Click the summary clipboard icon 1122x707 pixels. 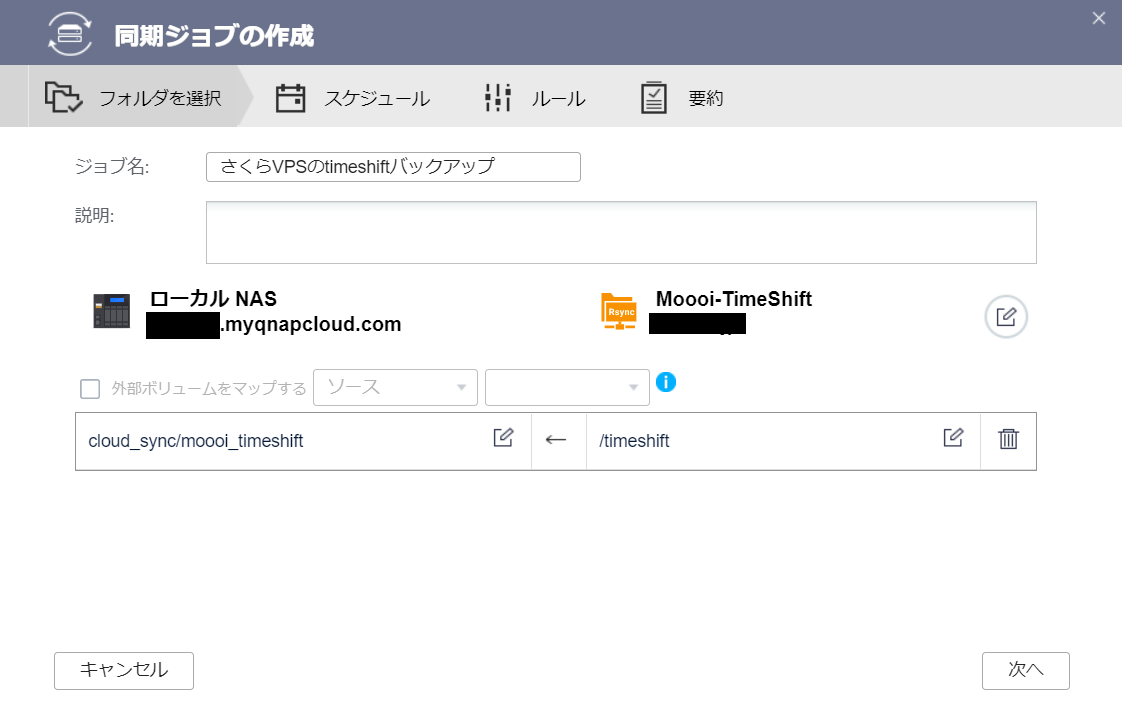point(653,98)
